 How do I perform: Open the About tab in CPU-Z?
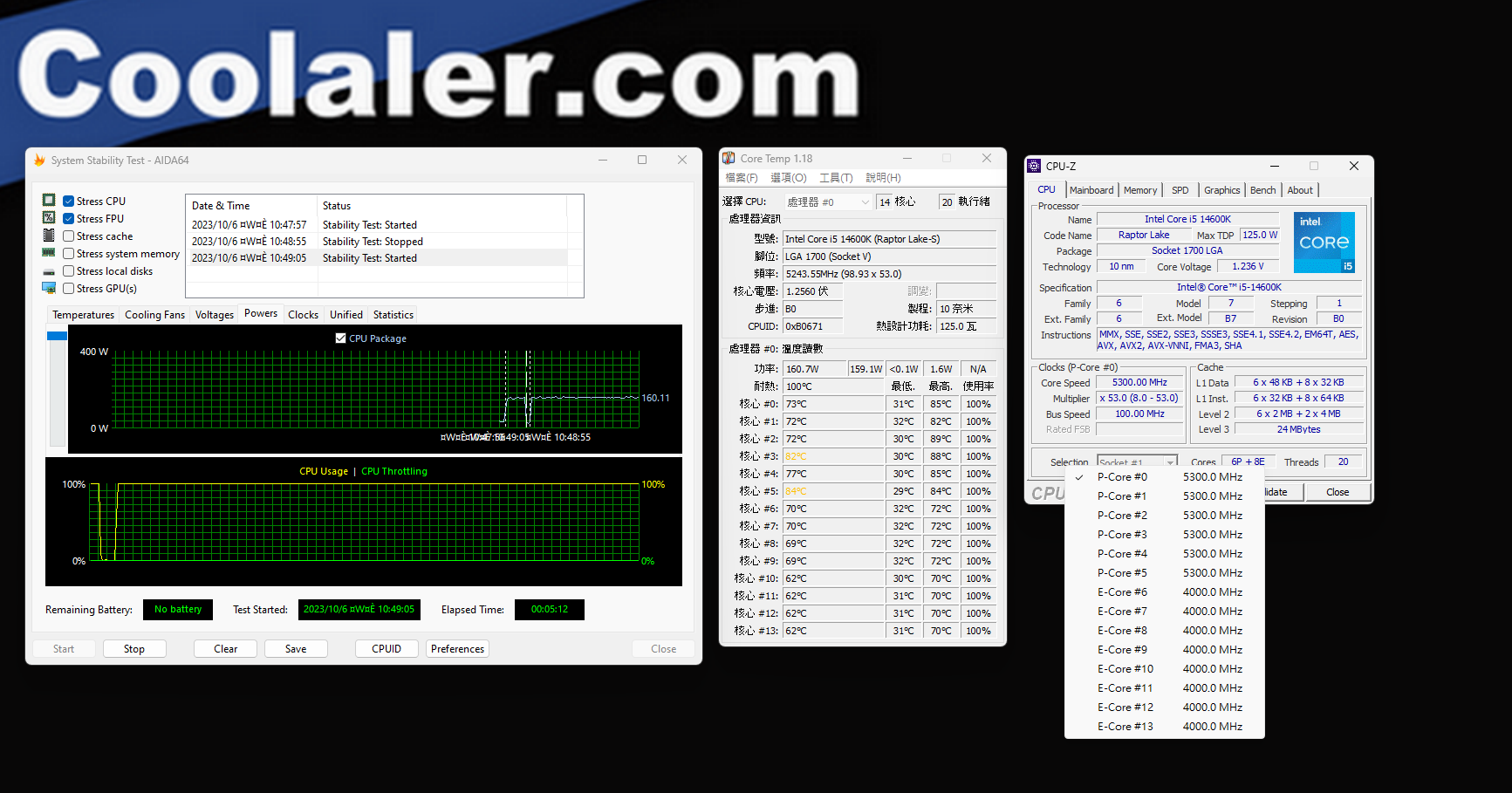[1300, 190]
